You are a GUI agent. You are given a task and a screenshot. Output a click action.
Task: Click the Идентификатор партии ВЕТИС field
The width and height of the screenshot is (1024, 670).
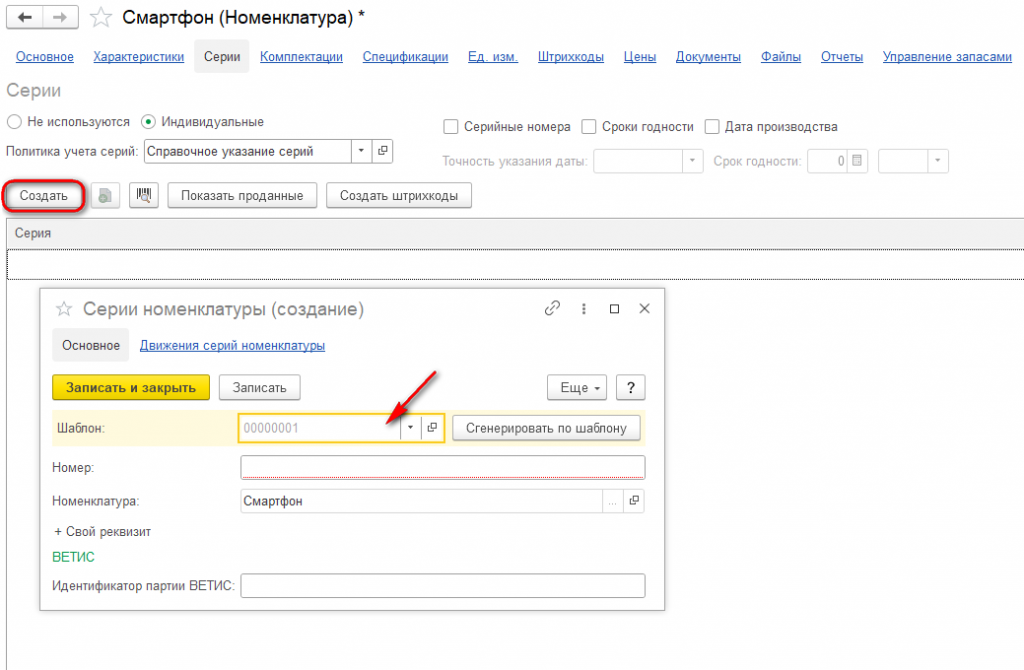click(443, 585)
